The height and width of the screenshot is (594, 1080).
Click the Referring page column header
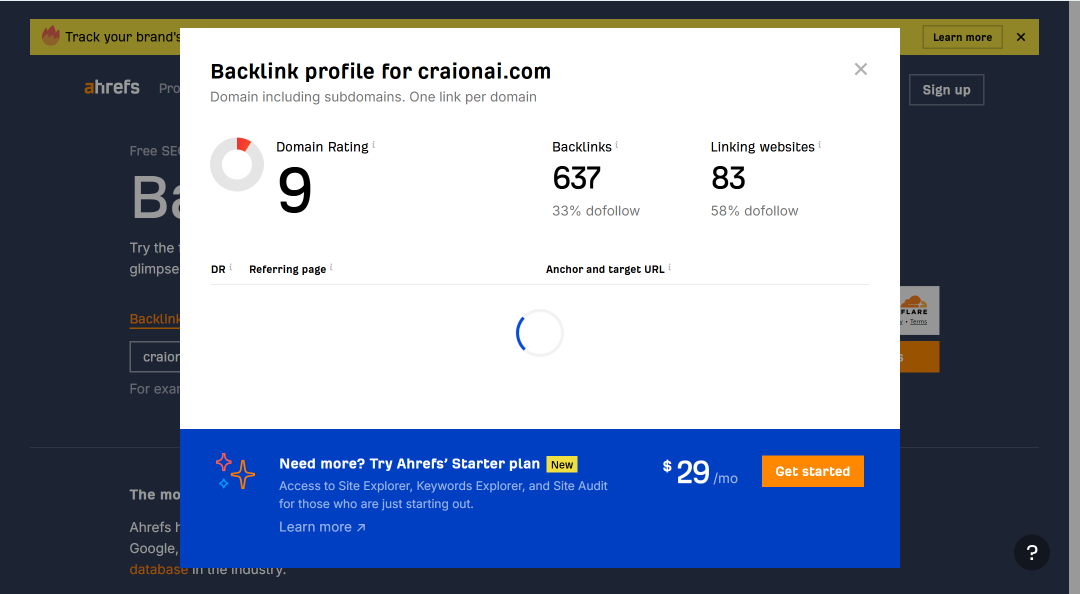click(x=288, y=269)
